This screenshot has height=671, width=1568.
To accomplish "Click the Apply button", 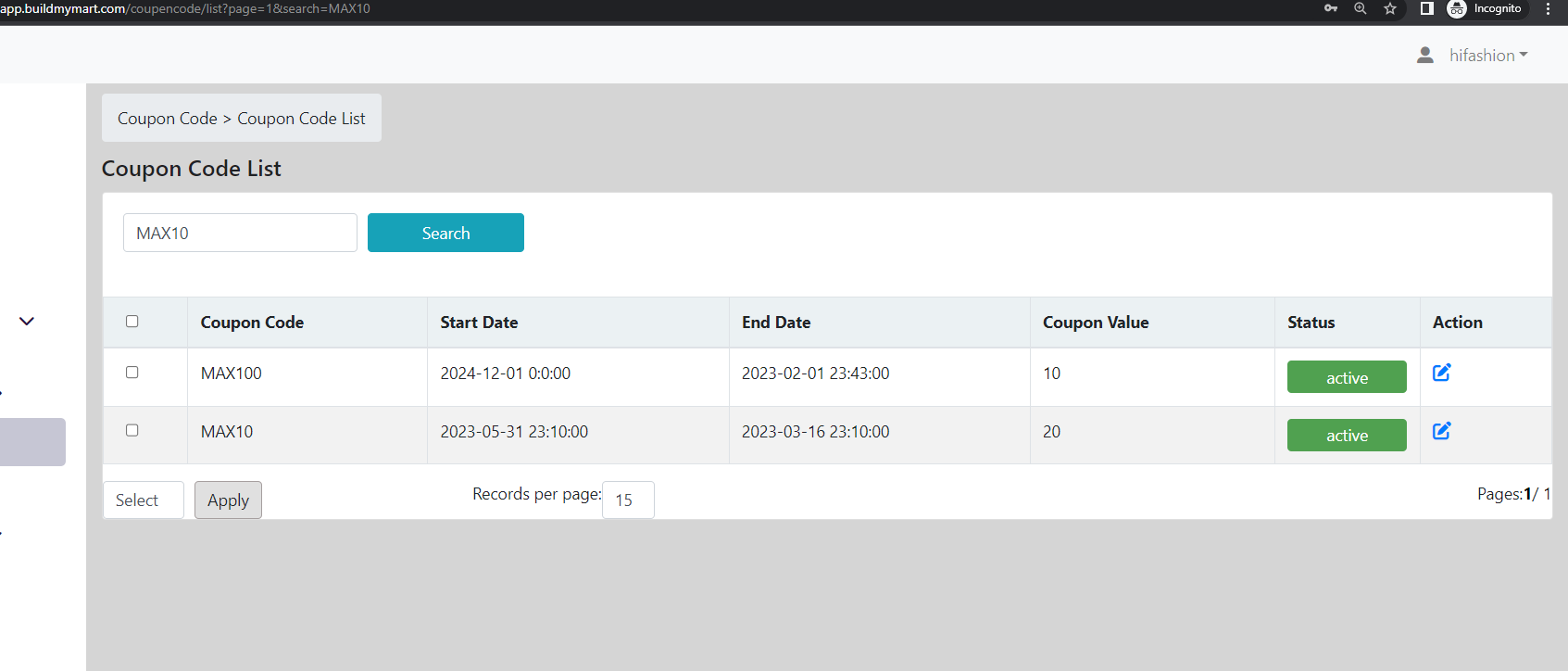I will coord(228,500).
